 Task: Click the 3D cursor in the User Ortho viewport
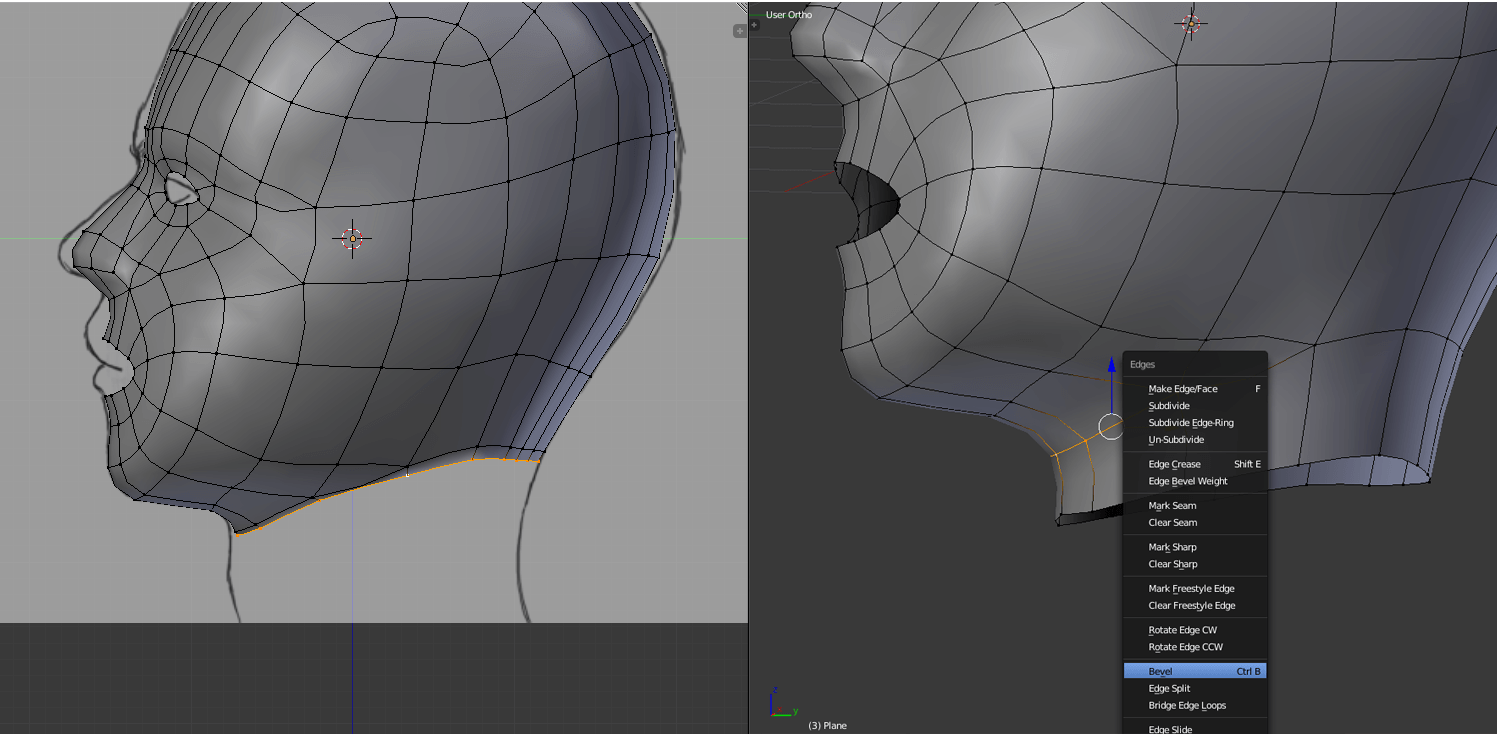tap(1190, 24)
